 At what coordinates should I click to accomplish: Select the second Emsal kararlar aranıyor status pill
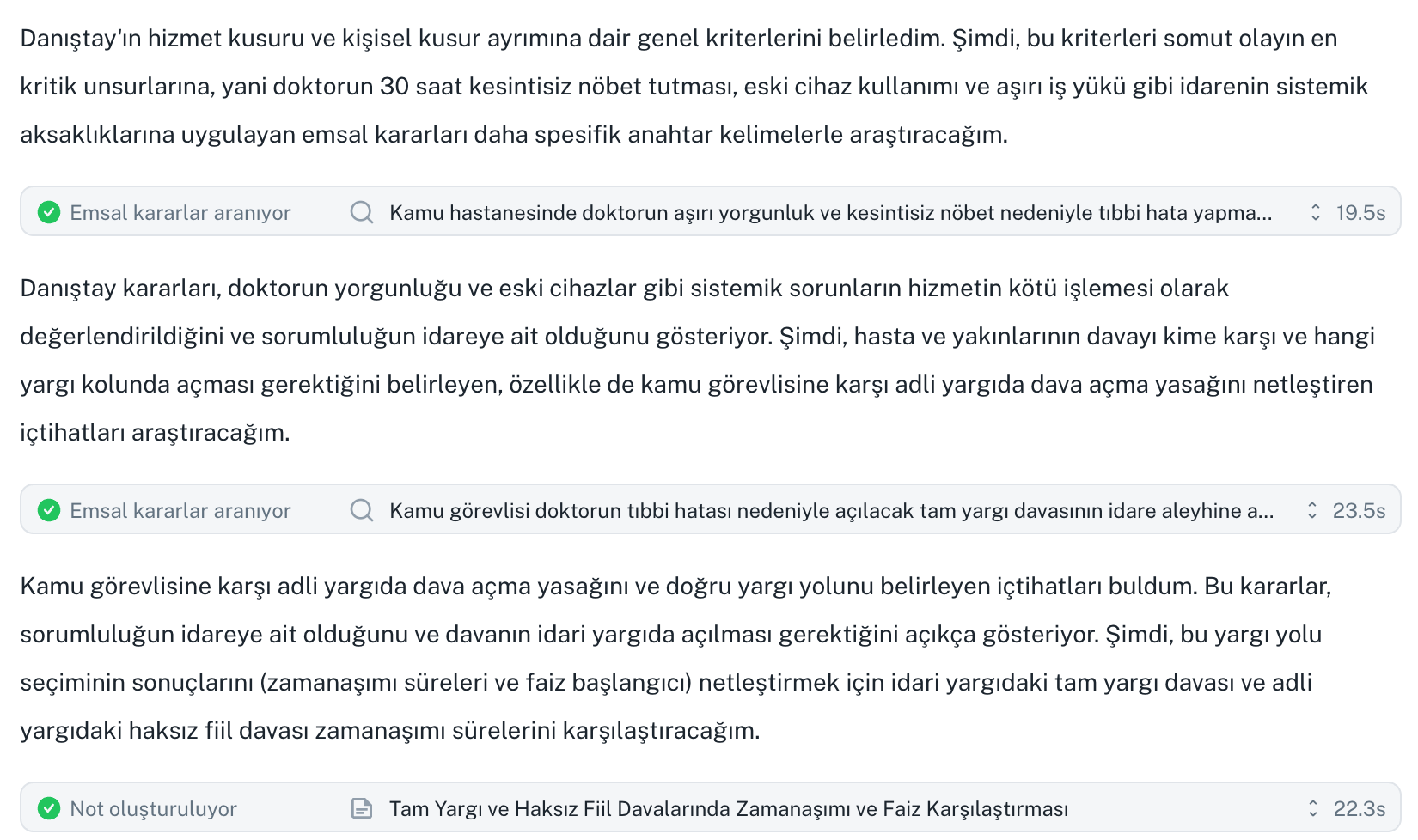tap(180, 509)
